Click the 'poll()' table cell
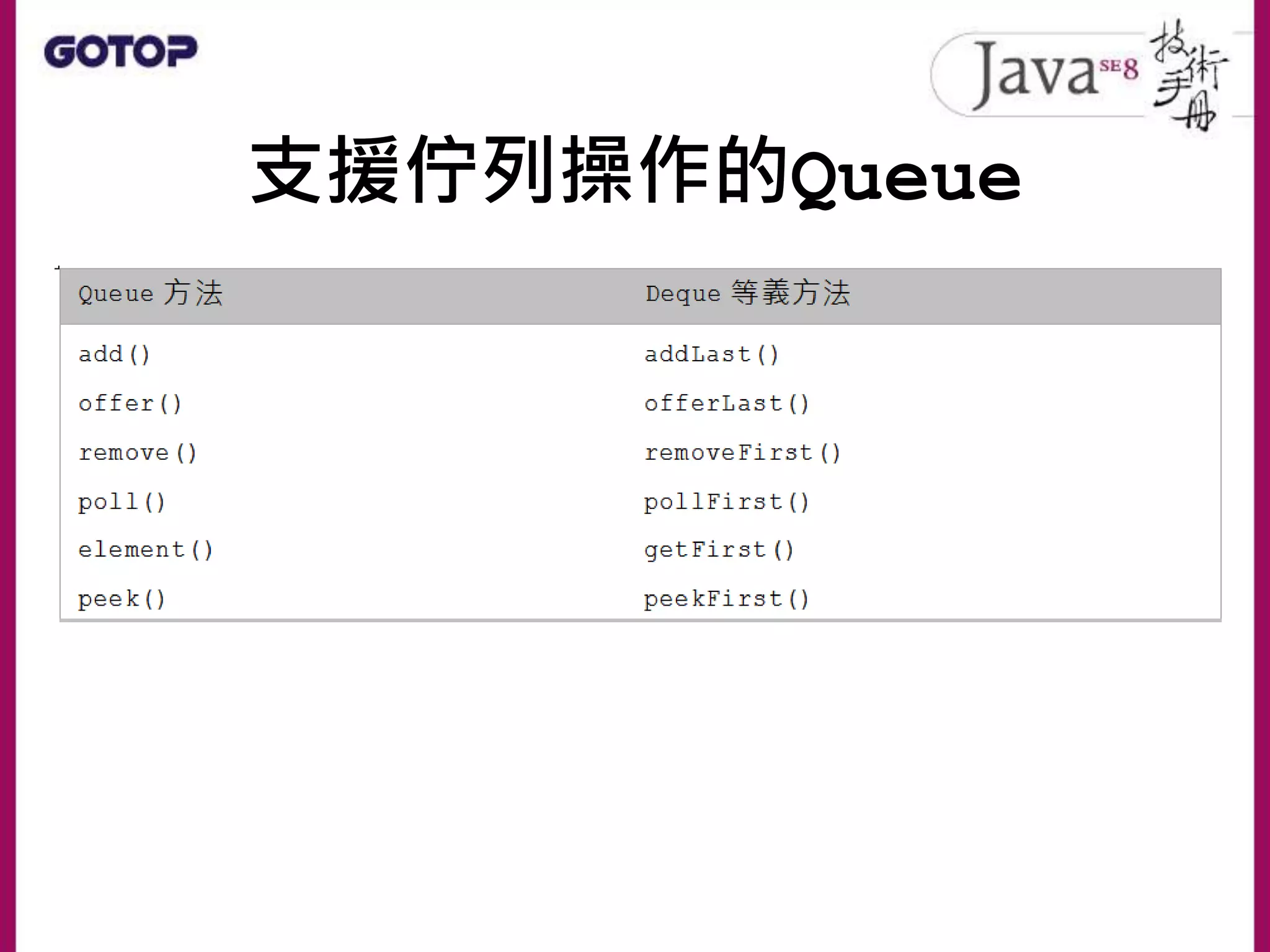 [122, 501]
